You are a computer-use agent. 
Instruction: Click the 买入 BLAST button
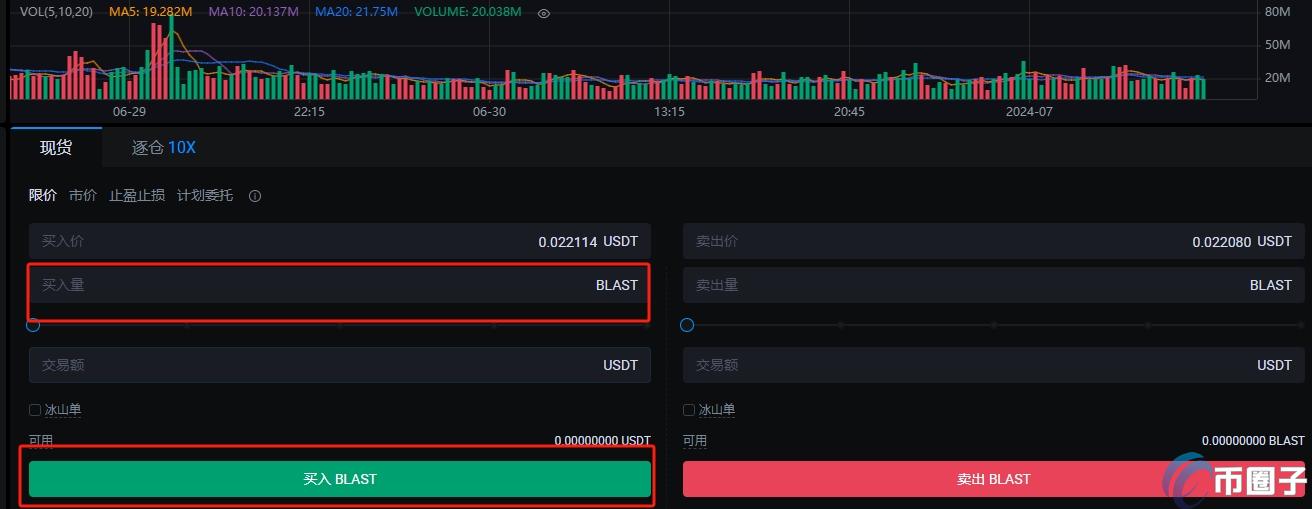(340, 479)
